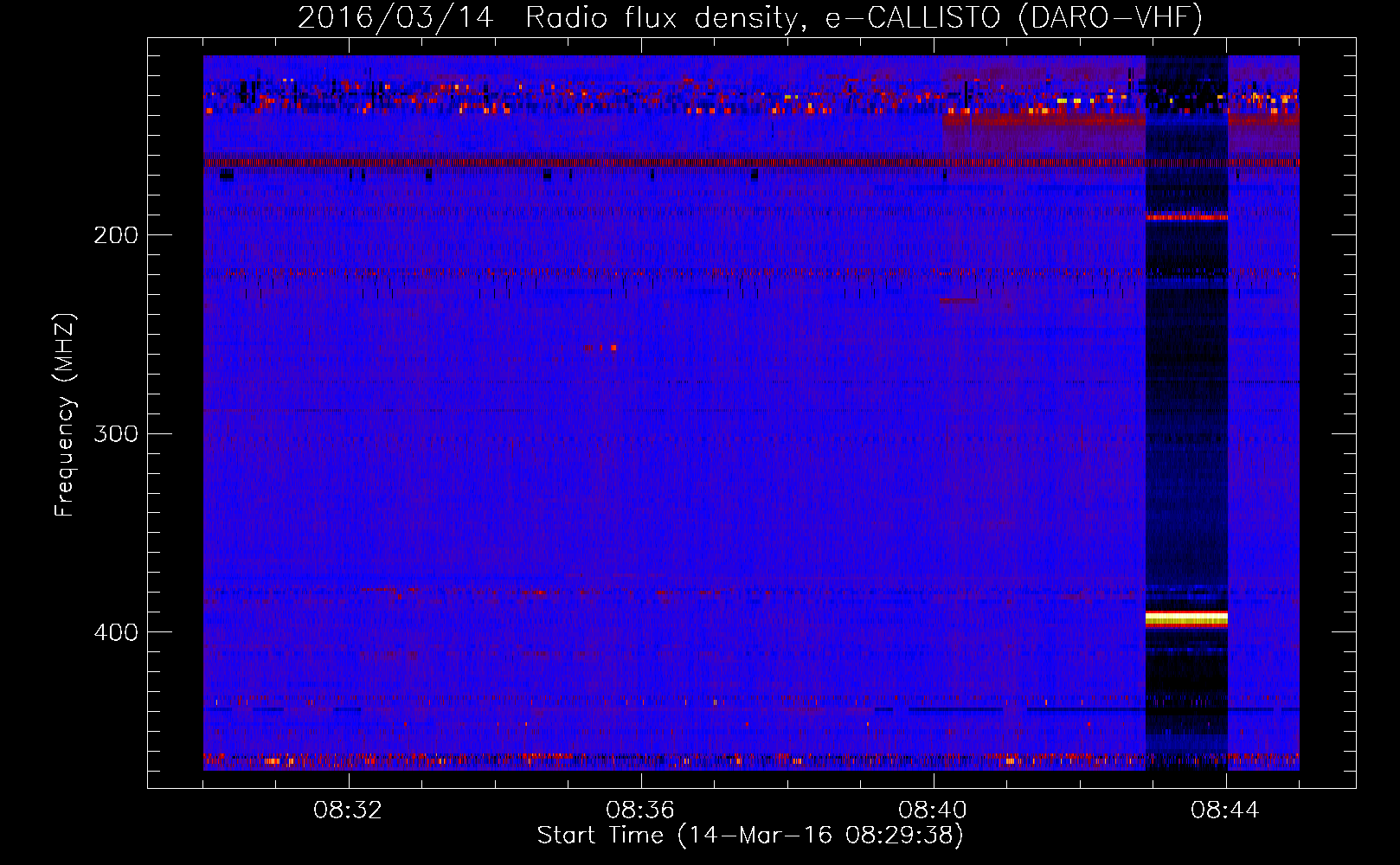Click the '08:40' time axis label
This screenshot has width=1400, height=865.
(x=933, y=811)
